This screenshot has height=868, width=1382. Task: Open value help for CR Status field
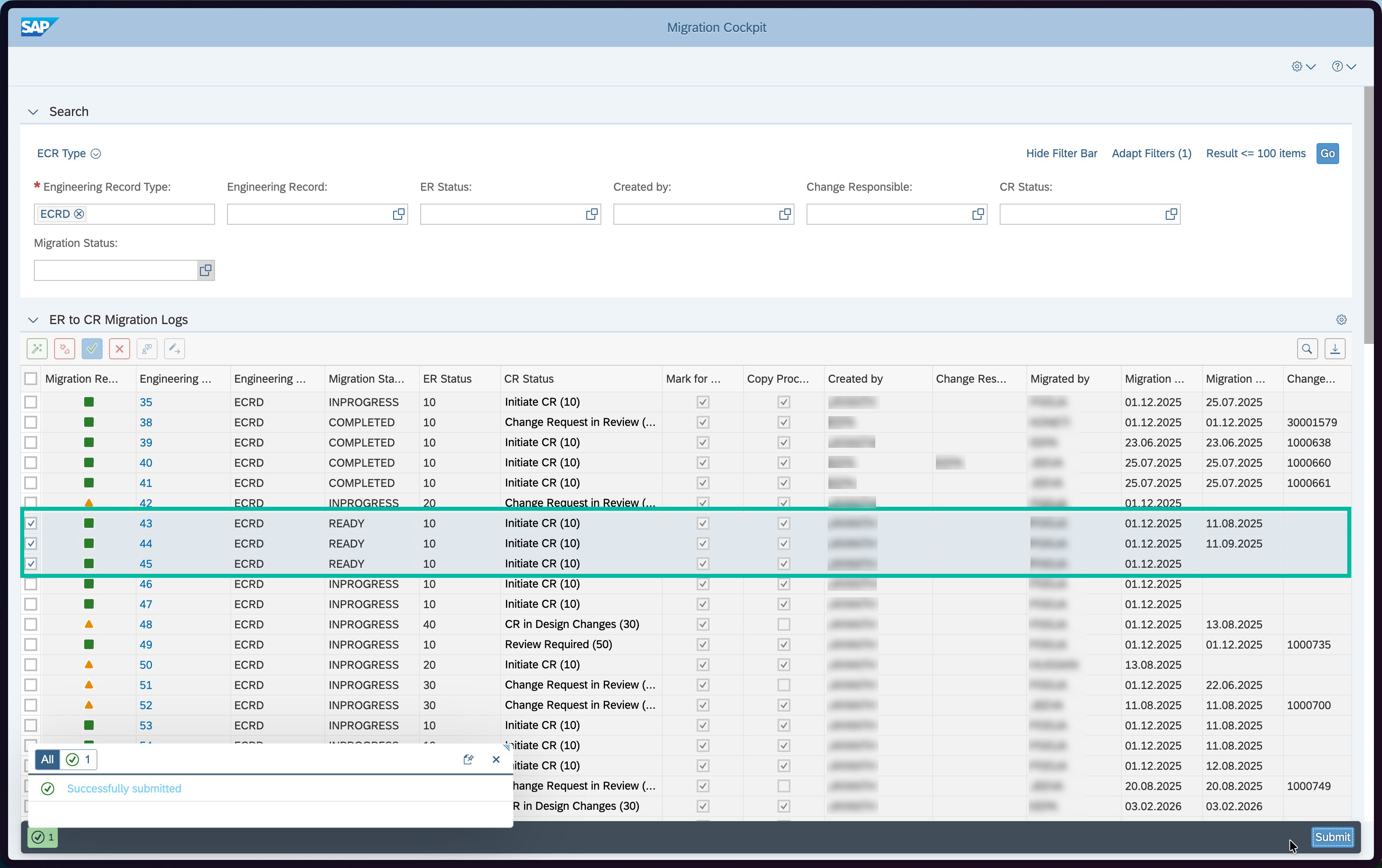(1171, 214)
